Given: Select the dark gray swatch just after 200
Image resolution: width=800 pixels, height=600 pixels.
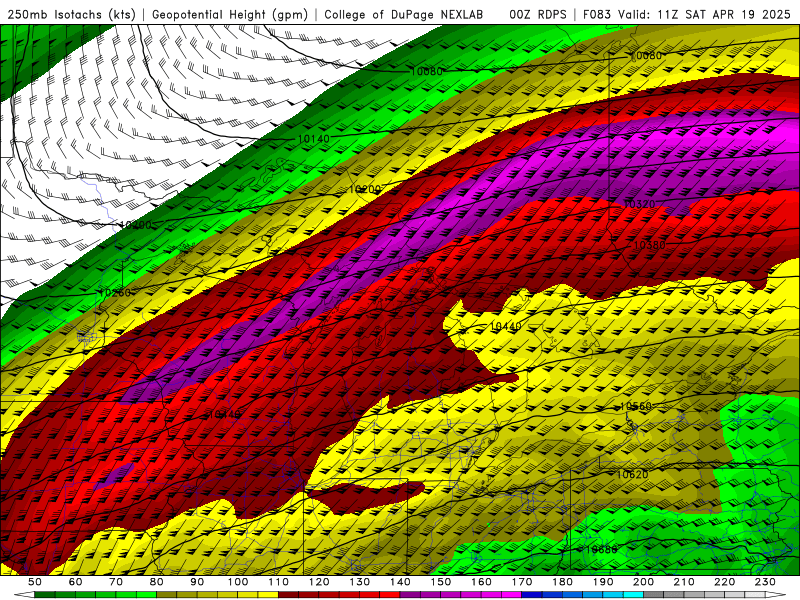Looking at the screenshot, I should 654,595.
